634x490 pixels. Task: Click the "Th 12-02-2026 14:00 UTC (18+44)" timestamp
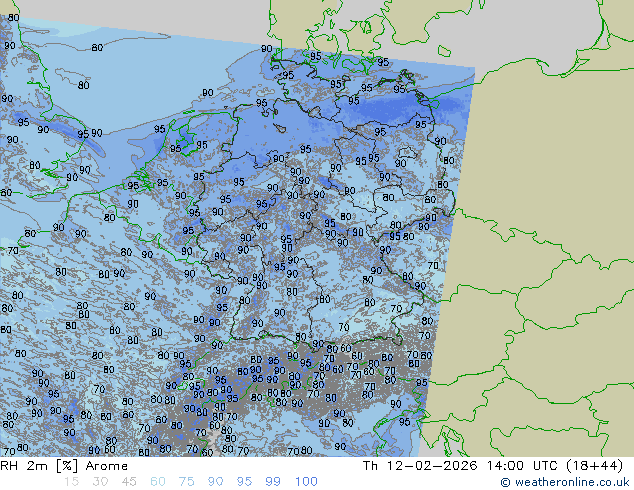[x=493, y=466]
